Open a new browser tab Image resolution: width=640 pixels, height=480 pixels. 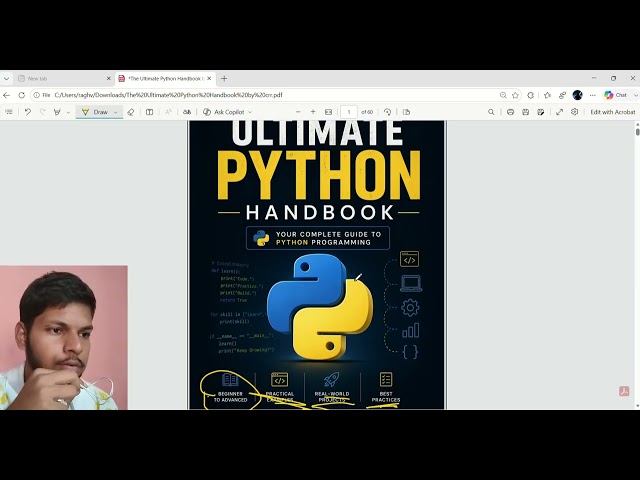pyautogui.click(x=224, y=78)
